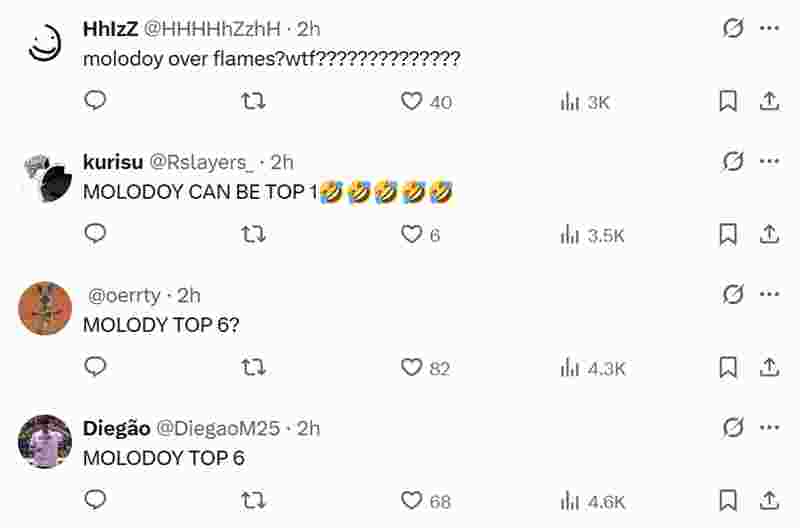Share Diegão's MOLODOY TOP 6 tweet
The image size is (800, 528).
point(769,500)
